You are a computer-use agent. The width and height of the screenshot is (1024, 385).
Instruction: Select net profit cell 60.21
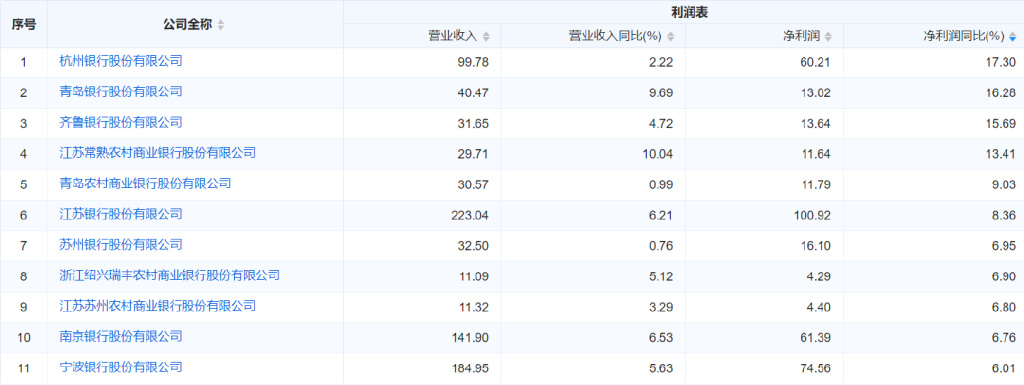(x=816, y=62)
